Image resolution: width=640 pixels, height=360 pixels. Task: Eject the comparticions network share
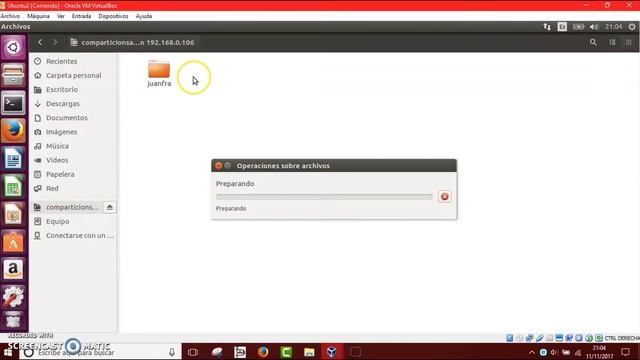(x=109, y=207)
